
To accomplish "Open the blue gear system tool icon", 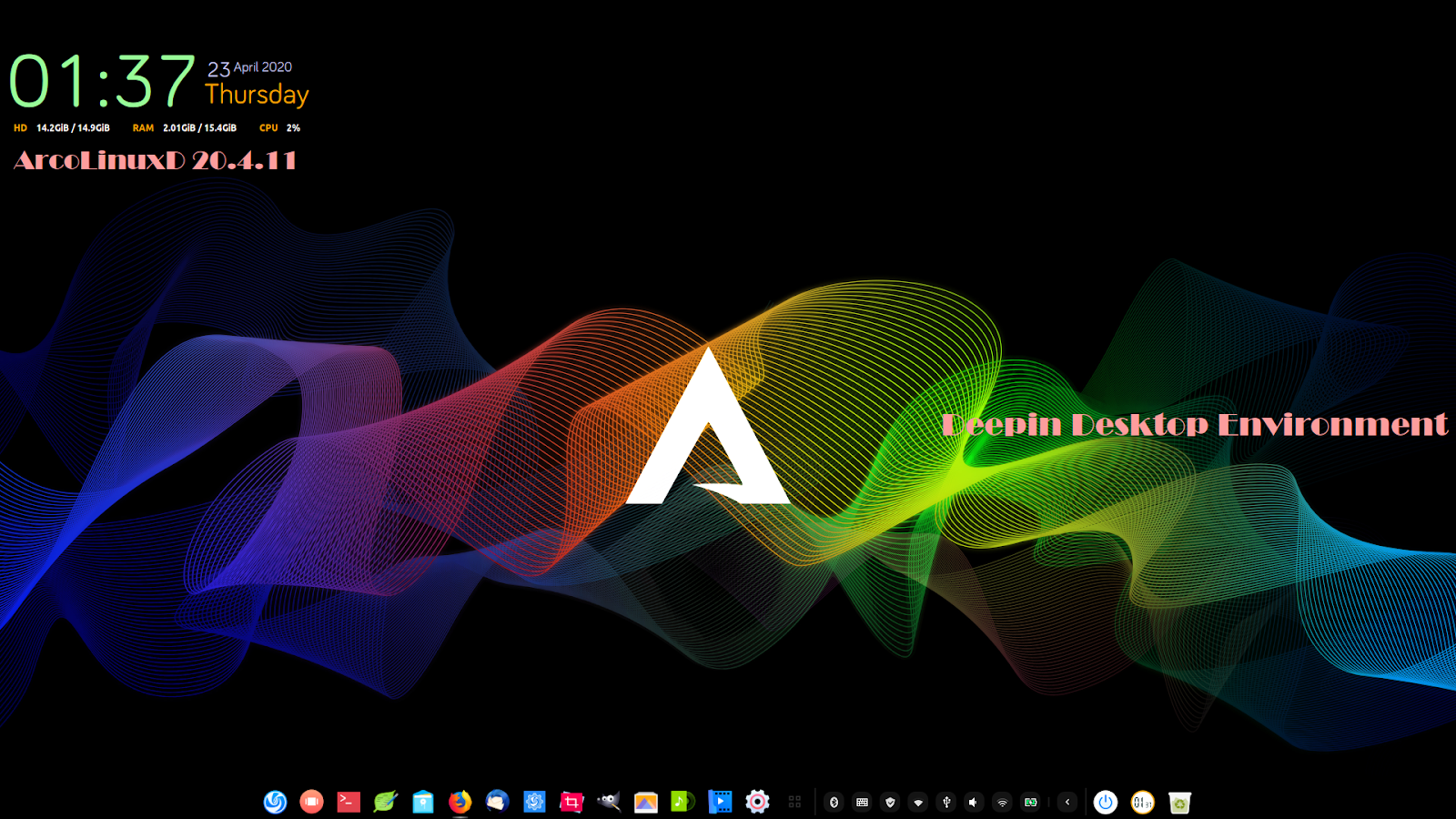I will (534, 802).
